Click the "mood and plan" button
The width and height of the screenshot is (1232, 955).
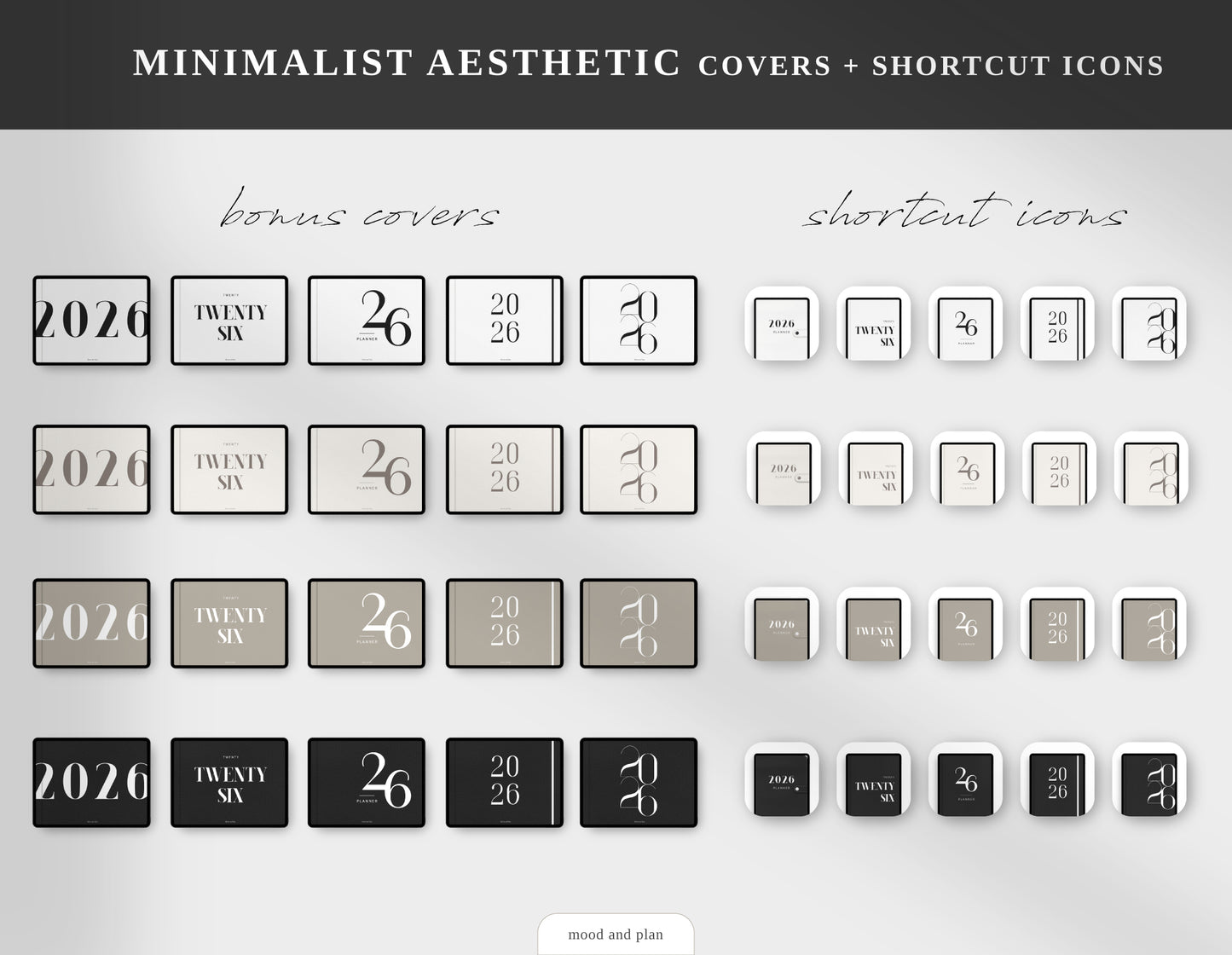[616, 935]
